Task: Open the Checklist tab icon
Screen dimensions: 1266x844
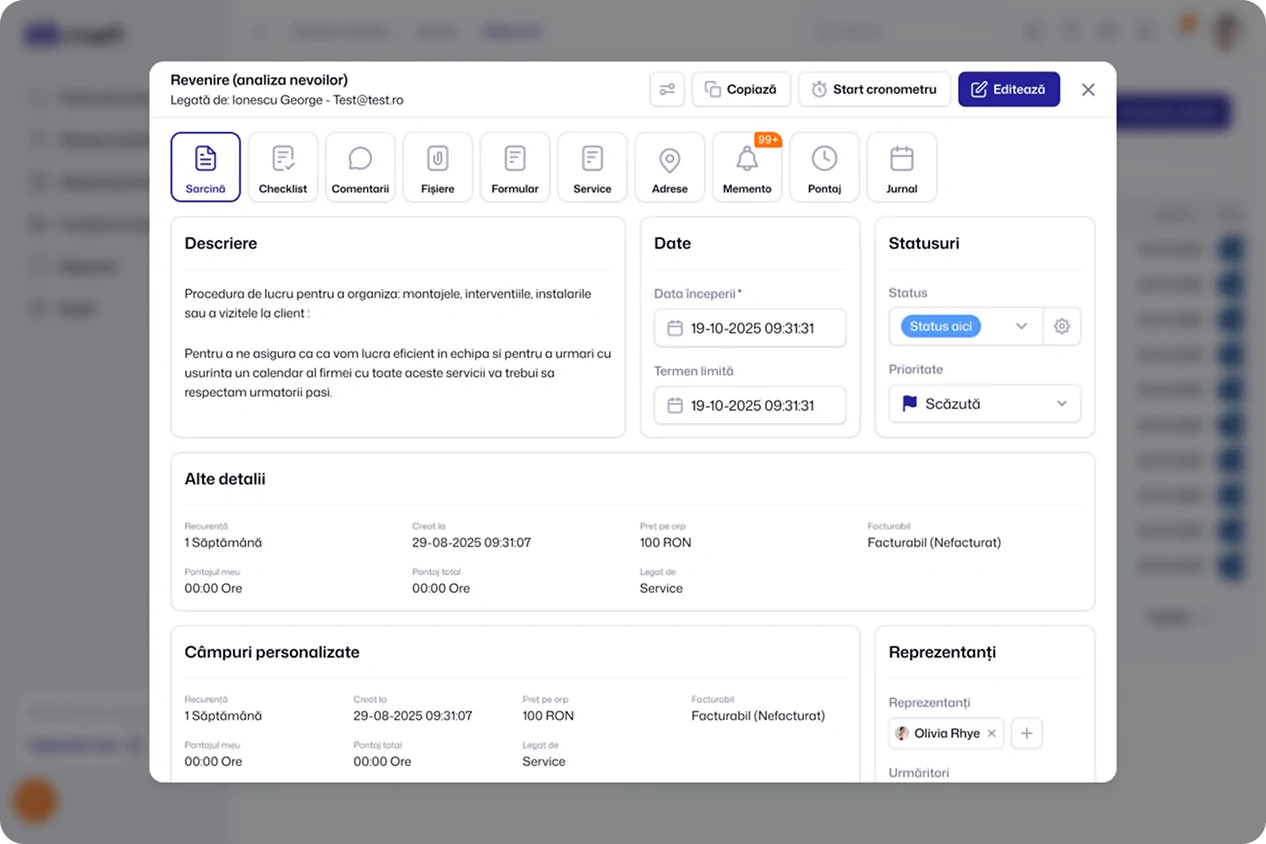Action: (x=283, y=167)
